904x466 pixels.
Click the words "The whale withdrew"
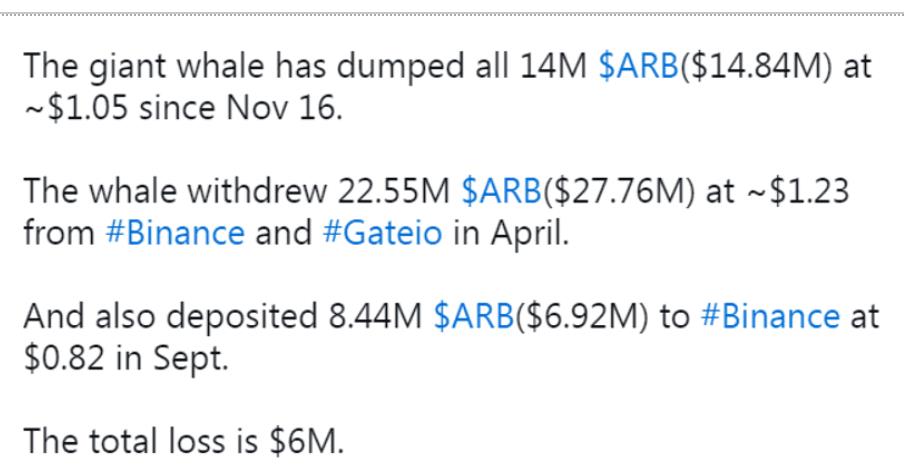(x=175, y=191)
